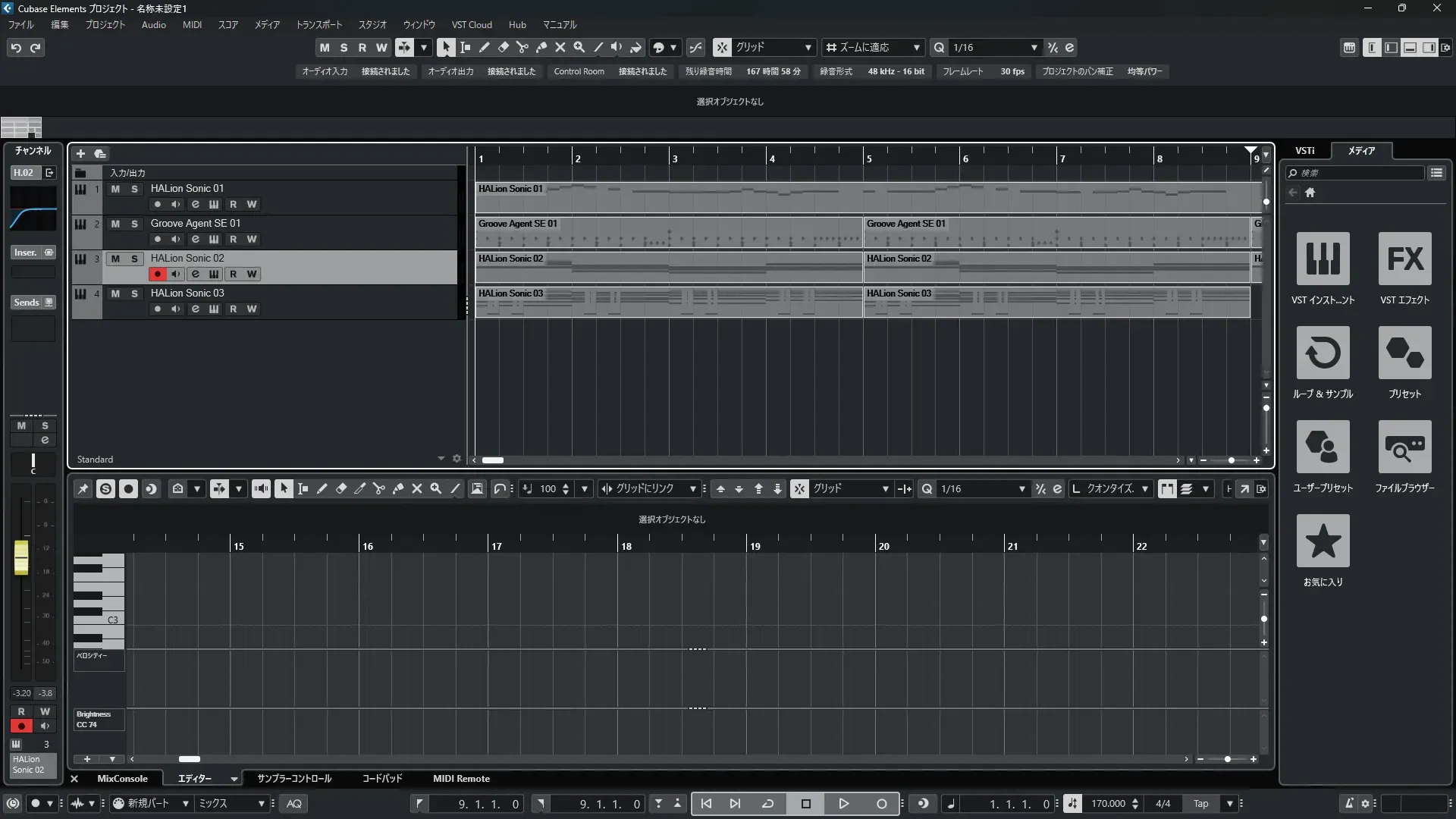The image size is (1456, 819).
Task: Select the Scissors split tool in top toolbar
Action: click(x=522, y=47)
